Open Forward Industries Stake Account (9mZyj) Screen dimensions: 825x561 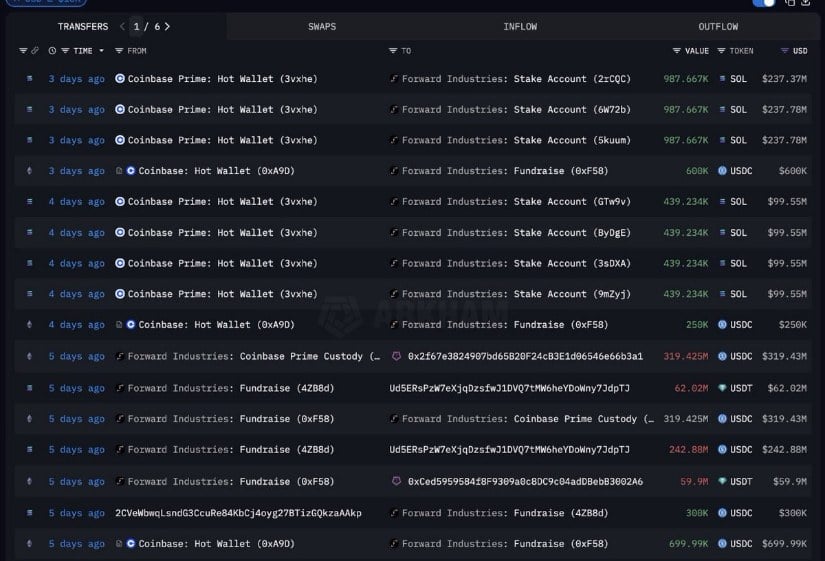(x=516, y=294)
